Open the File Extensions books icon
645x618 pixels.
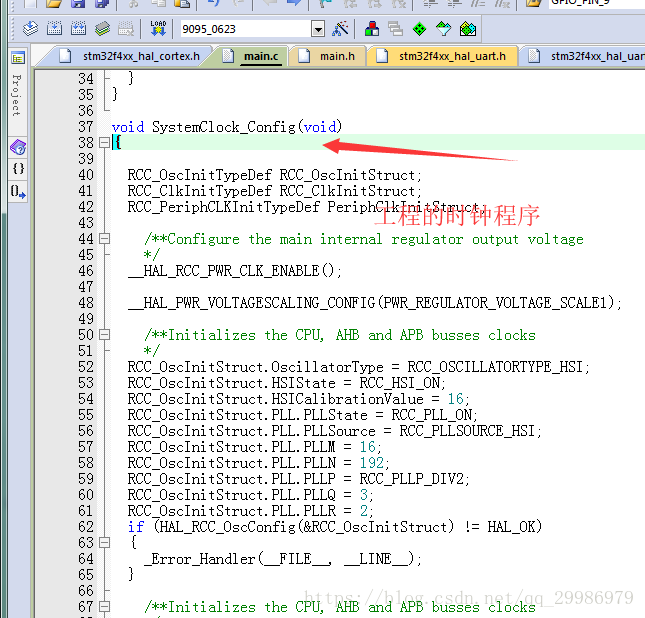[x=372, y=29]
